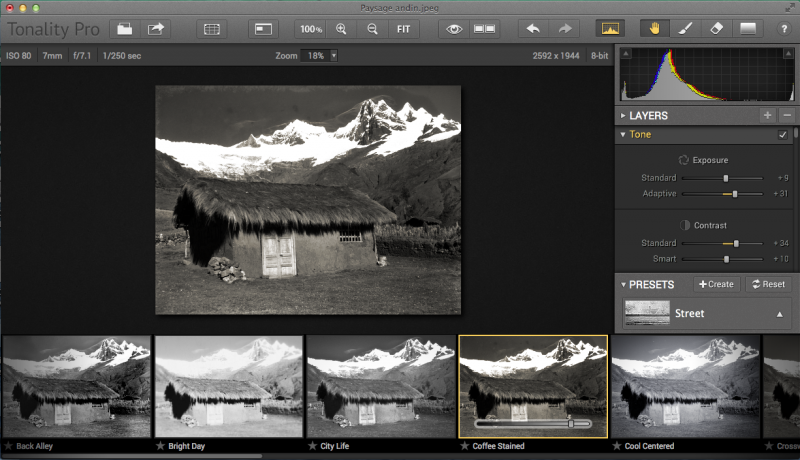Click the histogram graph

click(x=707, y=74)
